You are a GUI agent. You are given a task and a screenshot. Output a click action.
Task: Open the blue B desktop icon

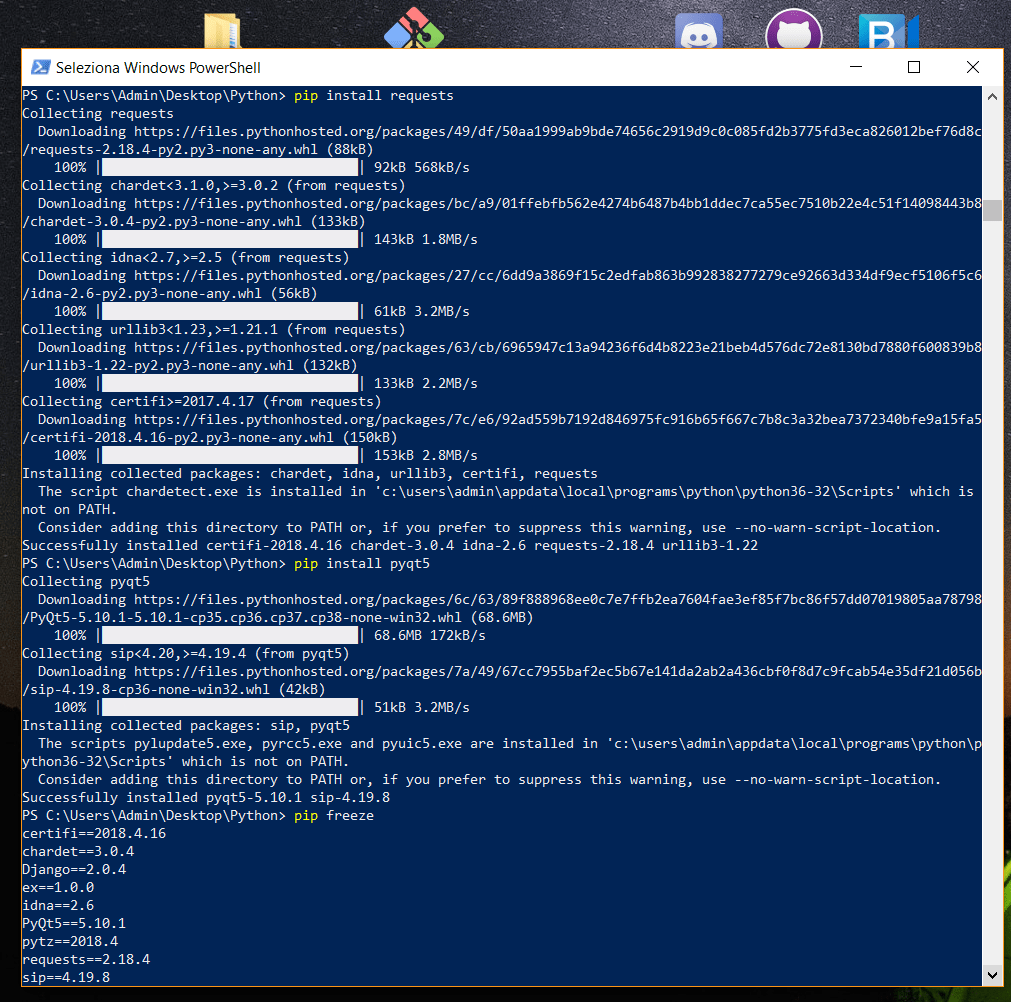(x=888, y=31)
